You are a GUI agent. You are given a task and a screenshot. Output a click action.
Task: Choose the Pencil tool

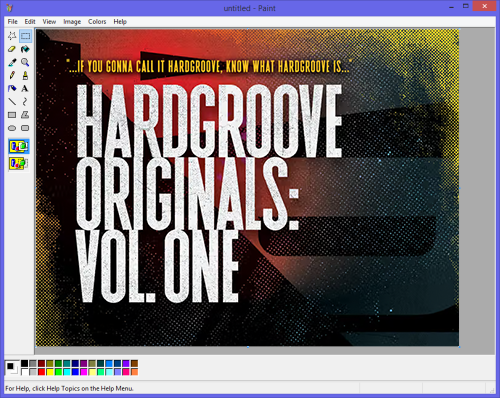click(12, 75)
